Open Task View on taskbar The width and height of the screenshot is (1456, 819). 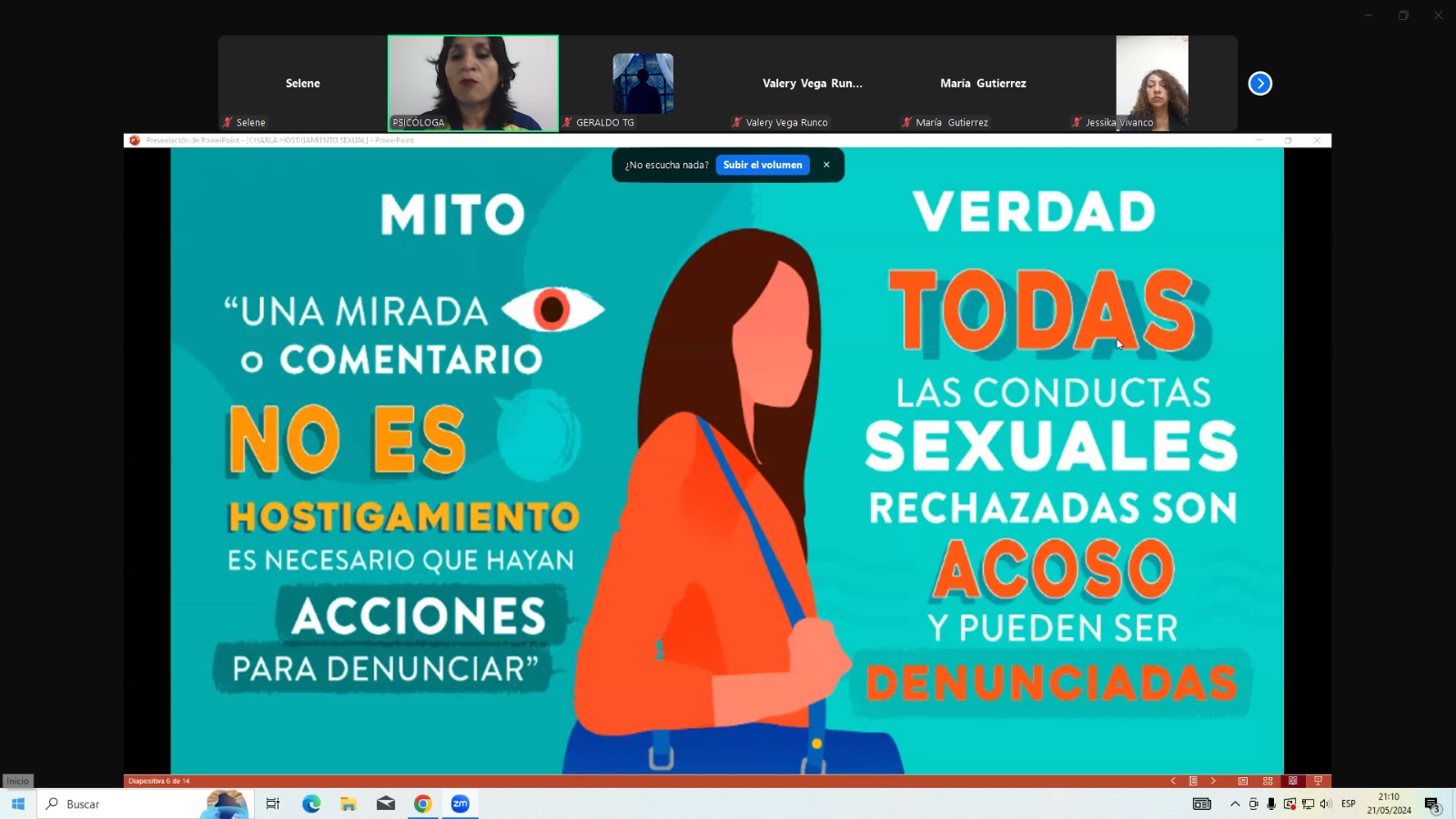pyautogui.click(x=272, y=804)
